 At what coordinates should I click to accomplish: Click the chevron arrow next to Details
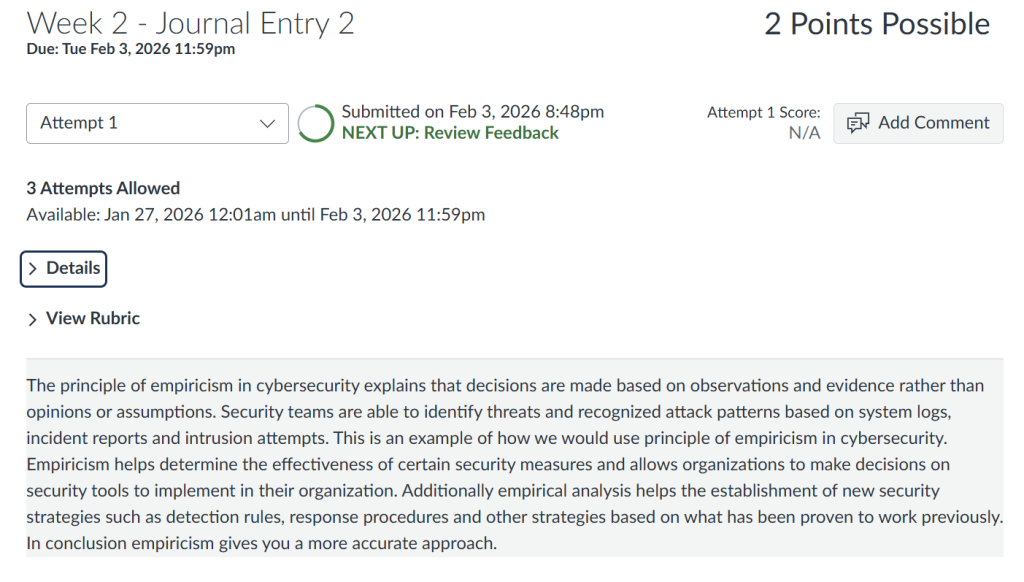point(33,269)
